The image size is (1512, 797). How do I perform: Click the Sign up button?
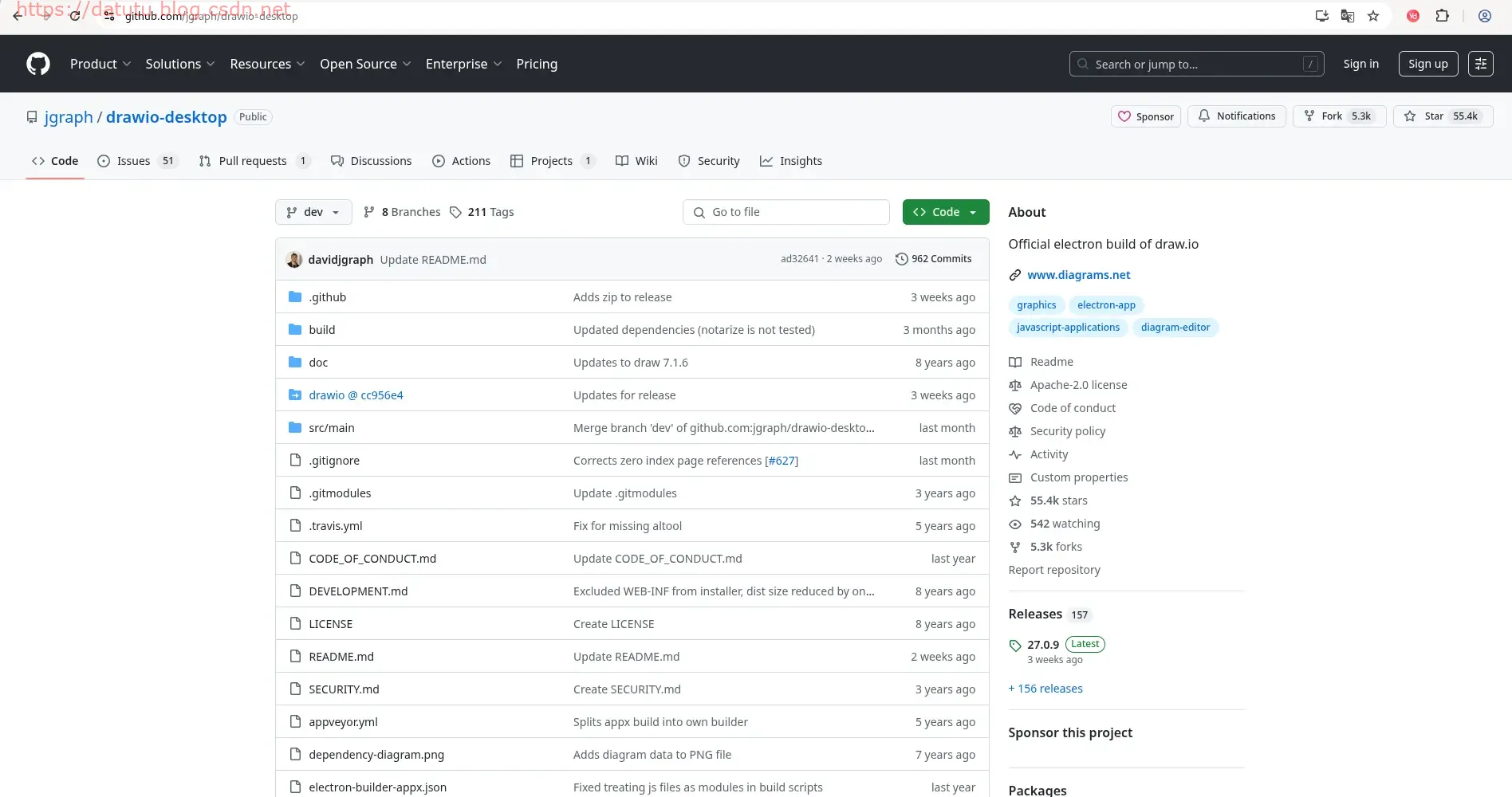pos(1428,64)
